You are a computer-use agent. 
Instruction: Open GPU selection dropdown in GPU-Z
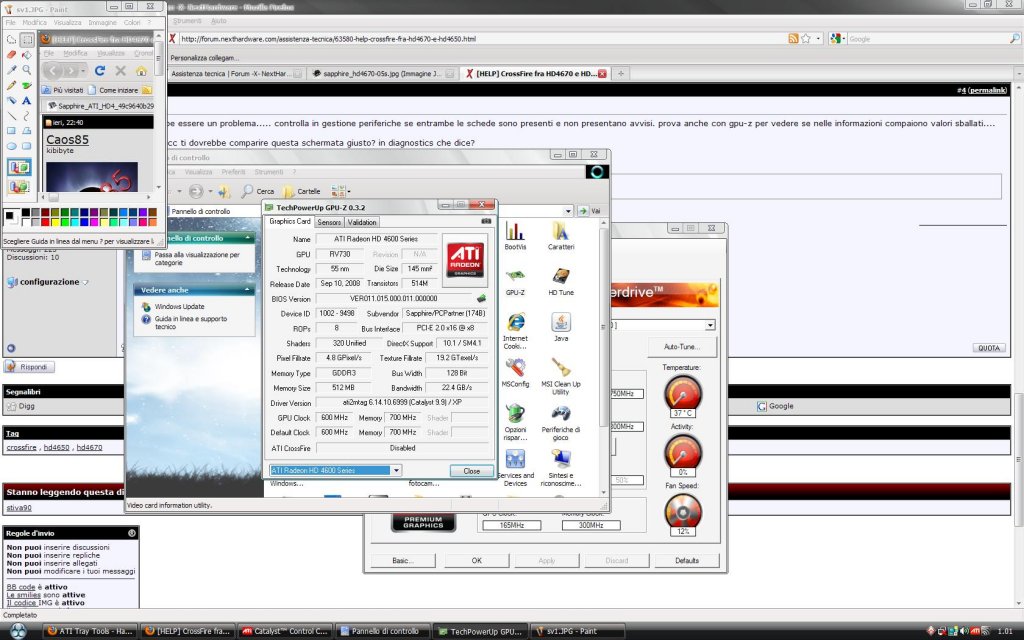coord(395,470)
